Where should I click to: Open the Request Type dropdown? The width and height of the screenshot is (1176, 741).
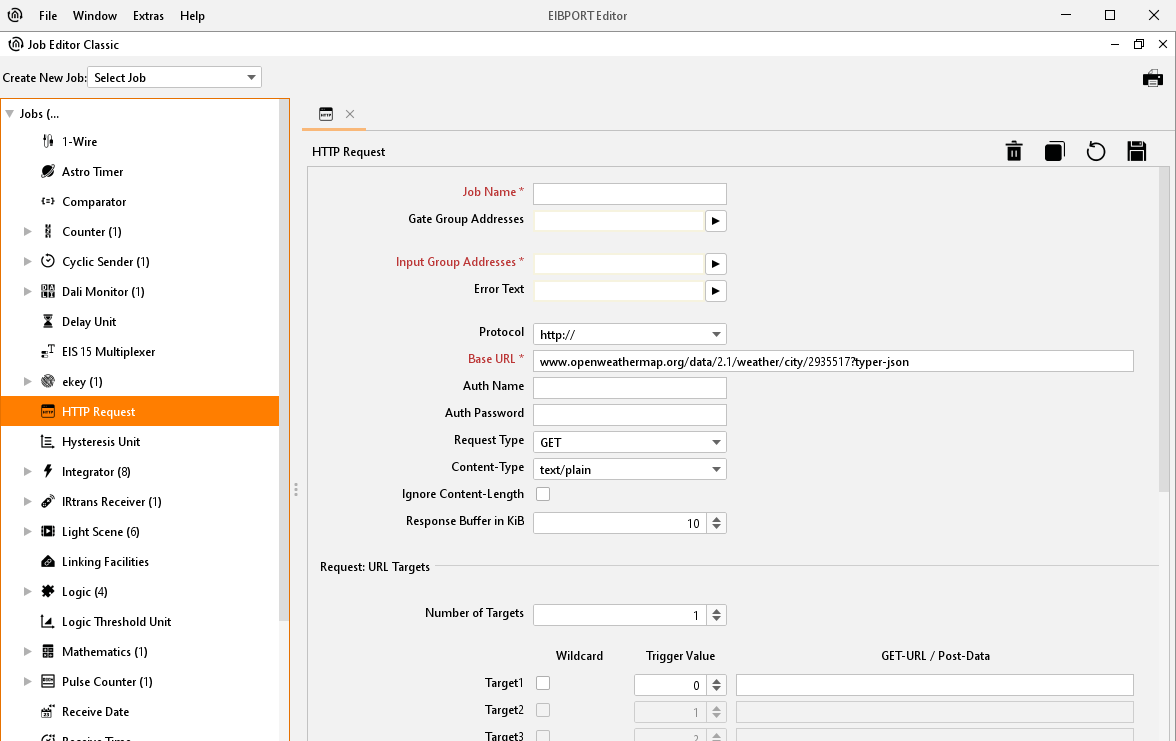pyautogui.click(x=716, y=442)
